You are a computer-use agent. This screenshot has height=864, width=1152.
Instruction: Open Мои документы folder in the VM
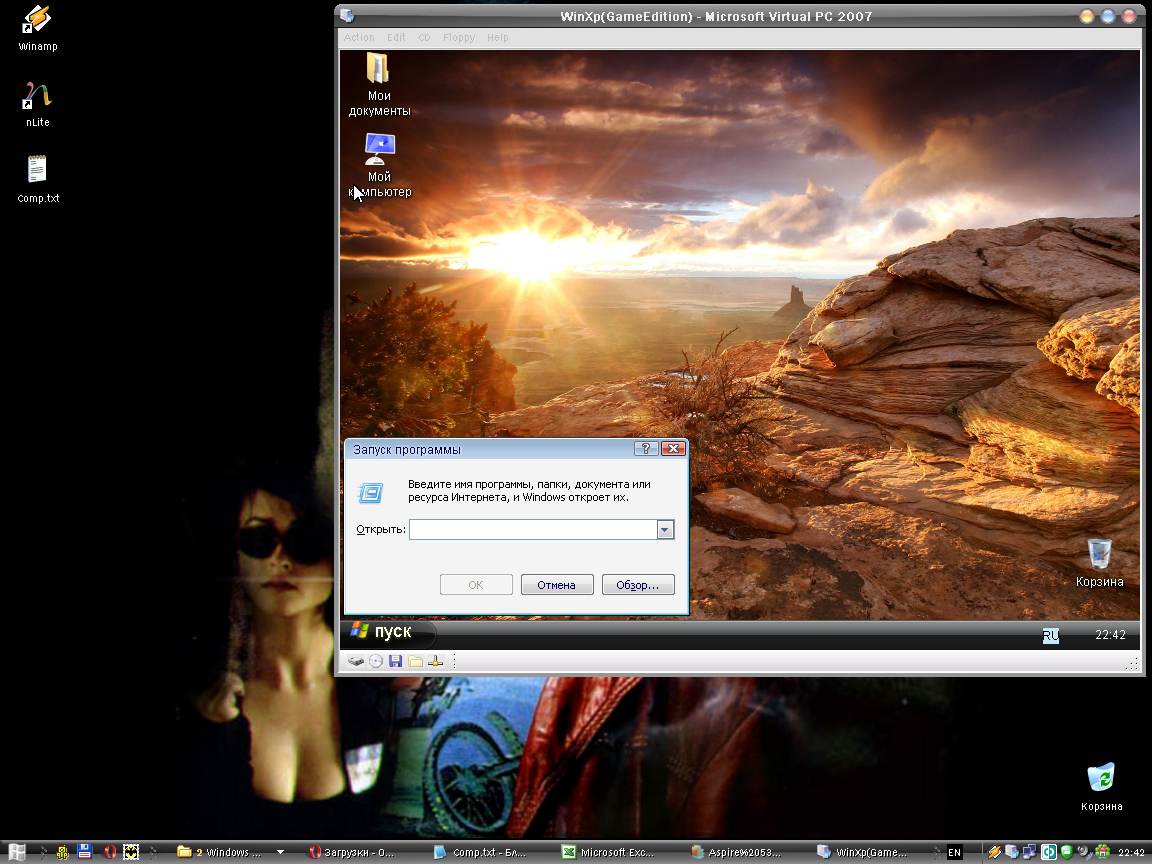point(378,70)
